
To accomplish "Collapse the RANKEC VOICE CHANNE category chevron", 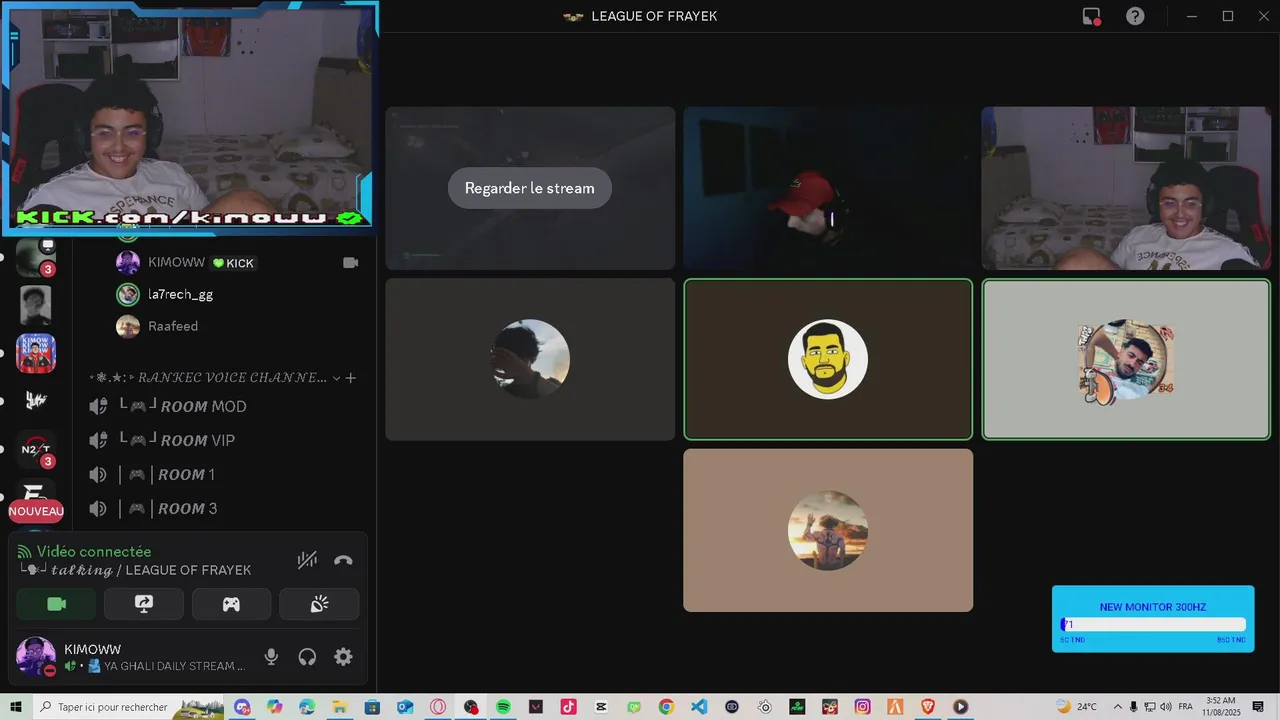I will 336,378.
